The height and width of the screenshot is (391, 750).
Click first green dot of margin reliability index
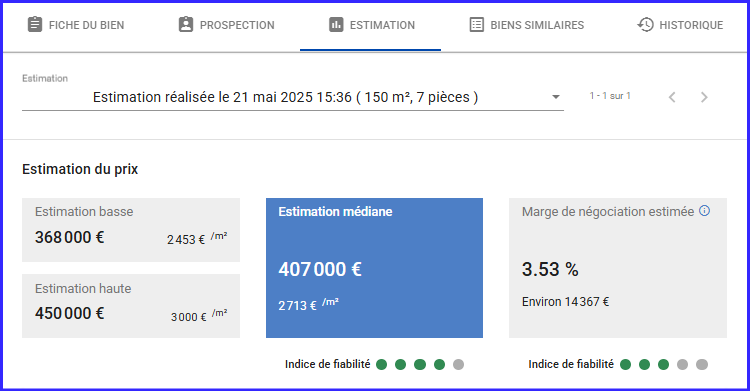coord(625,365)
